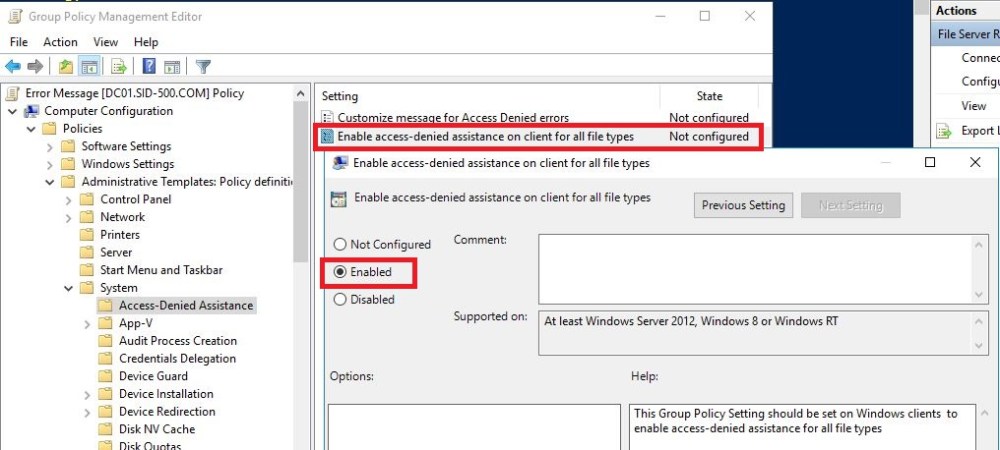Open Help via blue question mark icon
The image size is (1000, 450).
pos(149,67)
